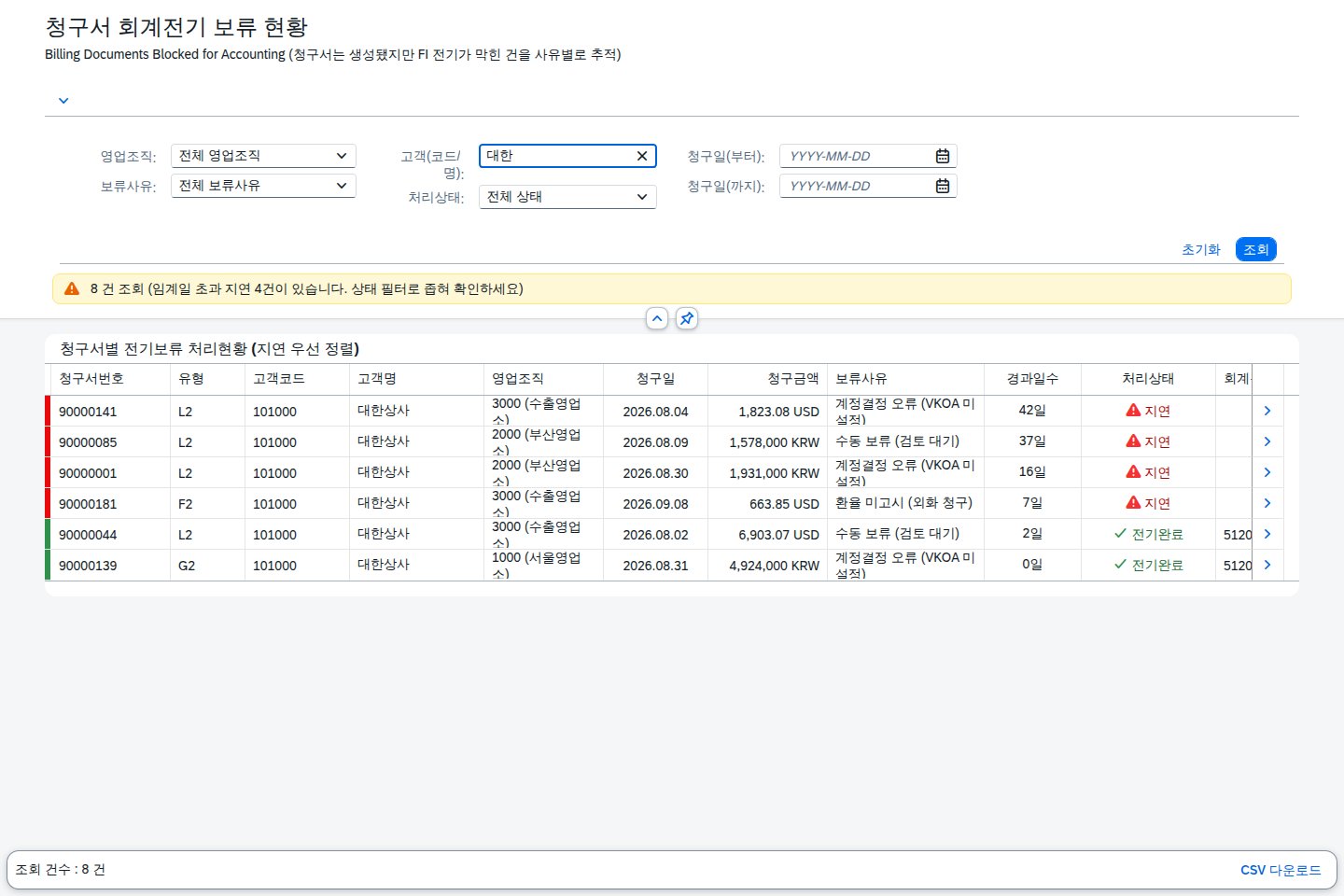The image size is (1344, 896).
Task: Collapse the header with up-arrow button
Action: tap(657, 318)
